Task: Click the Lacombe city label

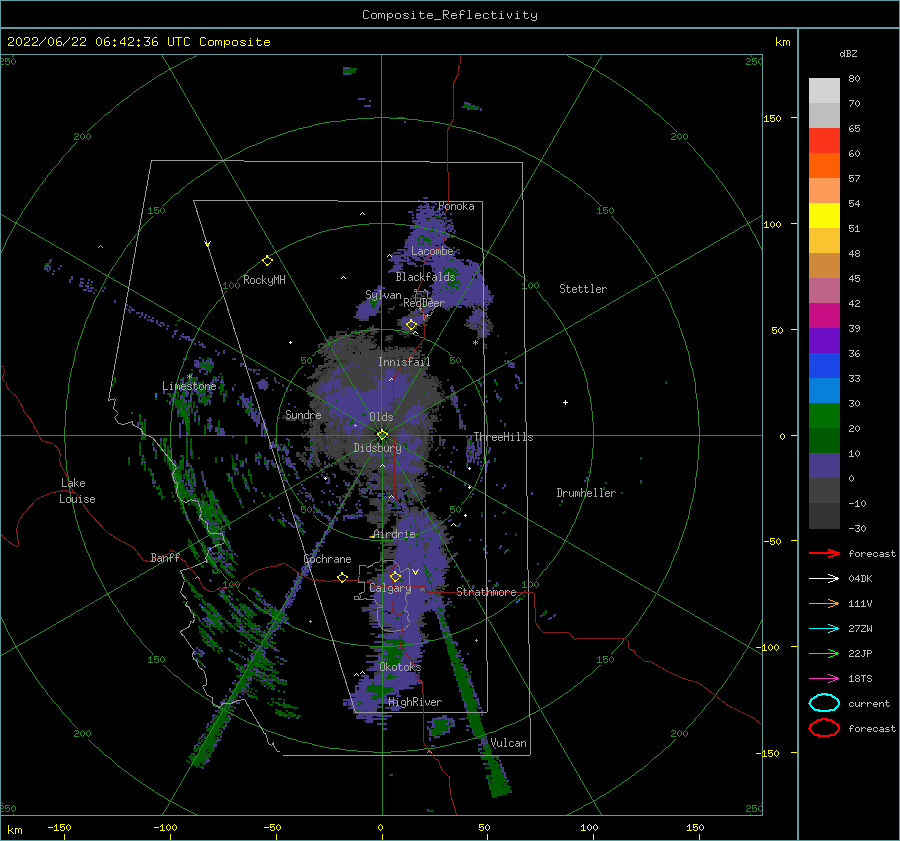Action: (x=432, y=251)
